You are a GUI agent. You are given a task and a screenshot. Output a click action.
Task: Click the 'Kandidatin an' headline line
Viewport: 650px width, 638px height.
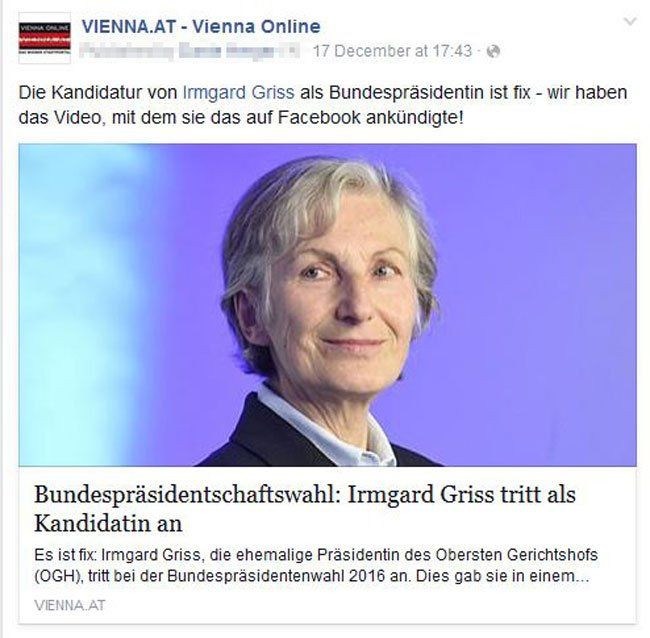pos(108,523)
